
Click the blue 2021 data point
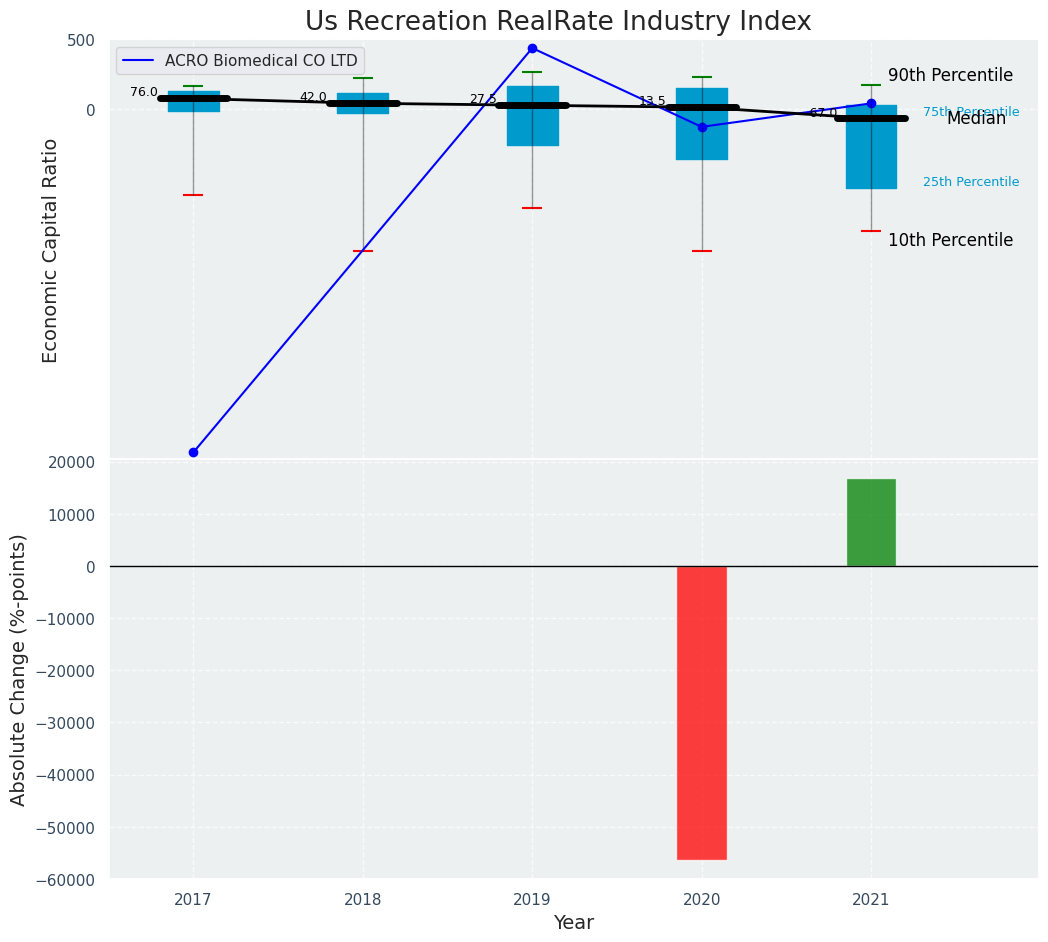click(x=871, y=103)
